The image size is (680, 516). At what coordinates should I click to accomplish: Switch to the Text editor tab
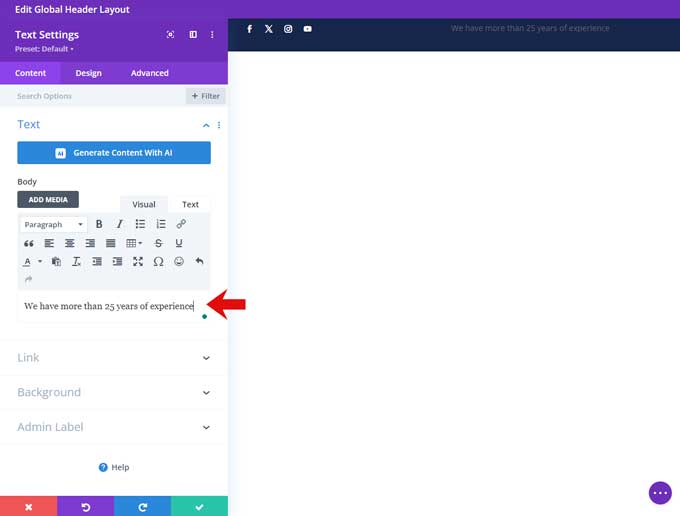pyautogui.click(x=190, y=204)
